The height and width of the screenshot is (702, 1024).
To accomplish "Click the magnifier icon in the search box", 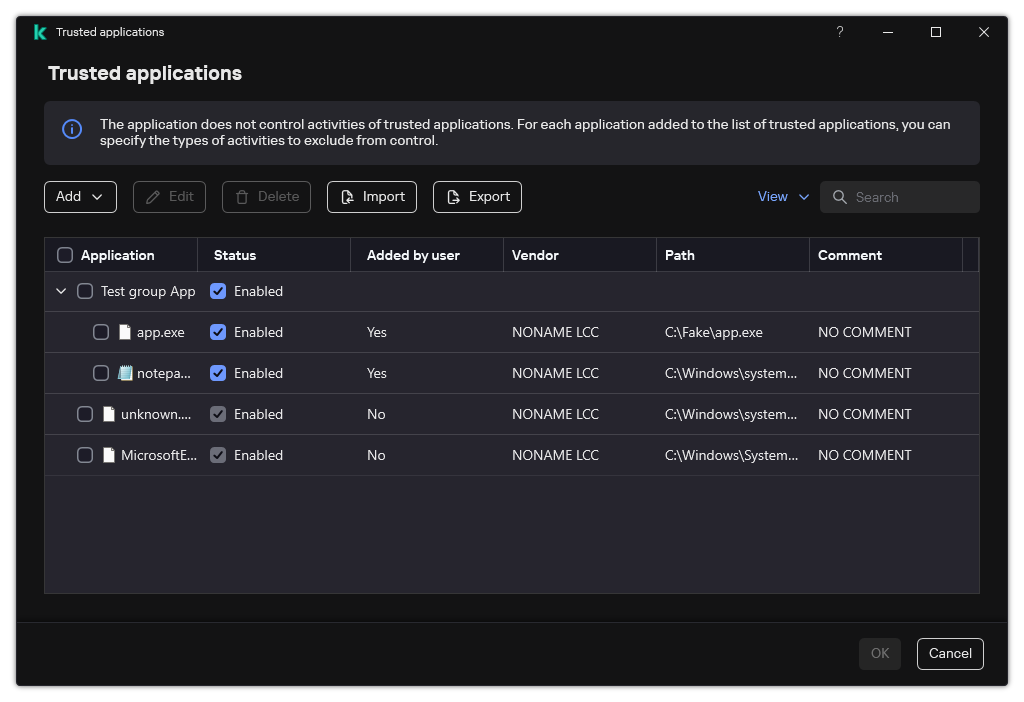I will point(840,197).
